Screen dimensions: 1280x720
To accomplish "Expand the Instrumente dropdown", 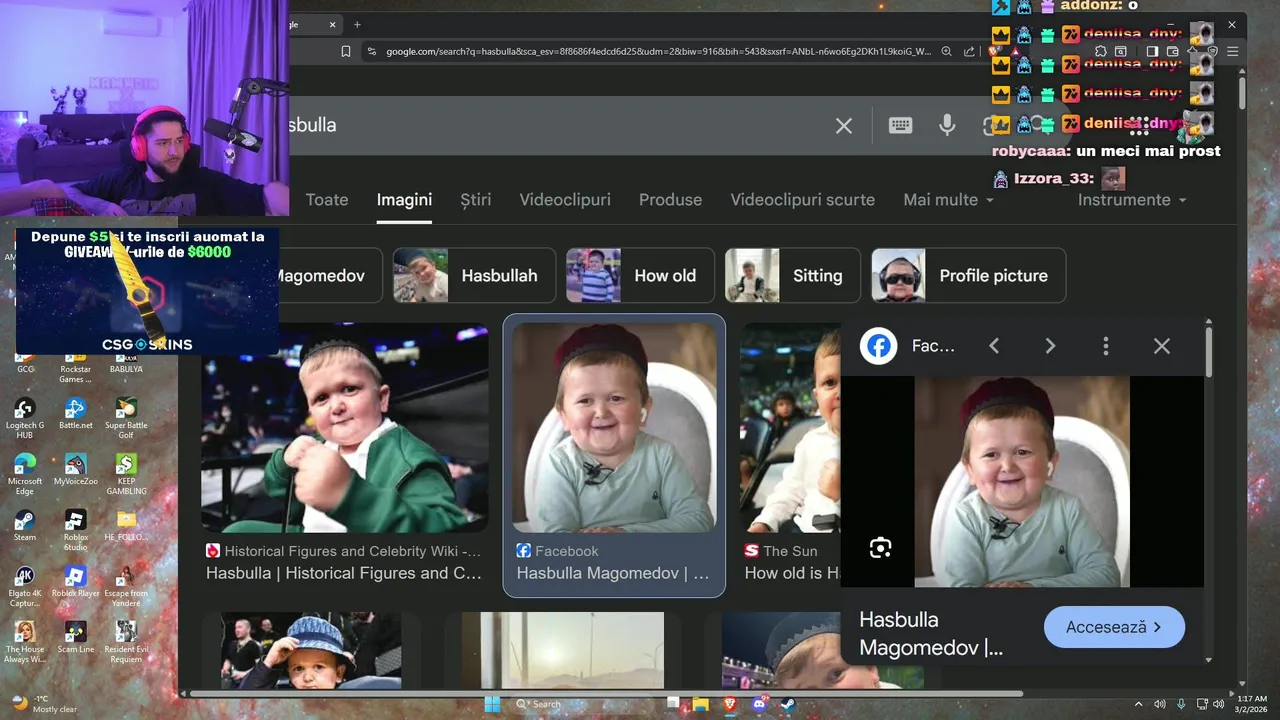I will point(1132,200).
